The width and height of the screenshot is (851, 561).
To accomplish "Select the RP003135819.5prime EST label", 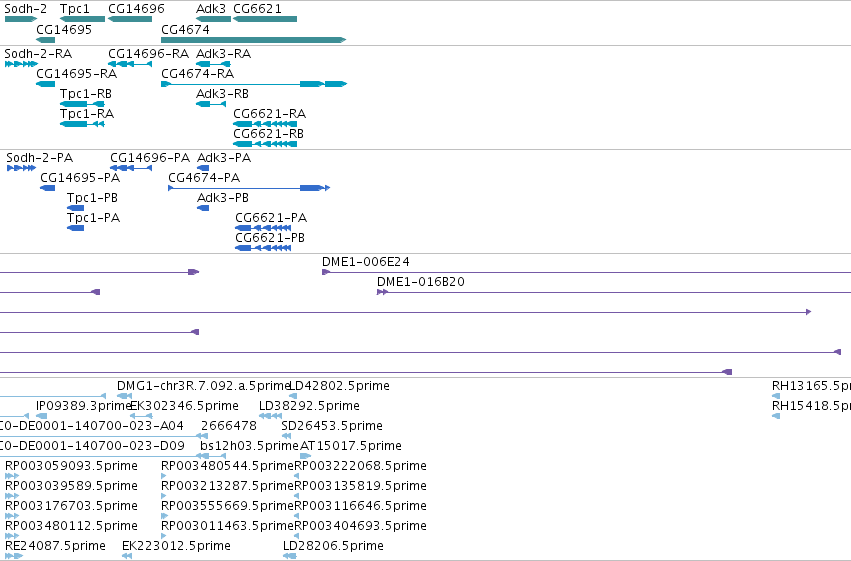I will coord(360,487).
